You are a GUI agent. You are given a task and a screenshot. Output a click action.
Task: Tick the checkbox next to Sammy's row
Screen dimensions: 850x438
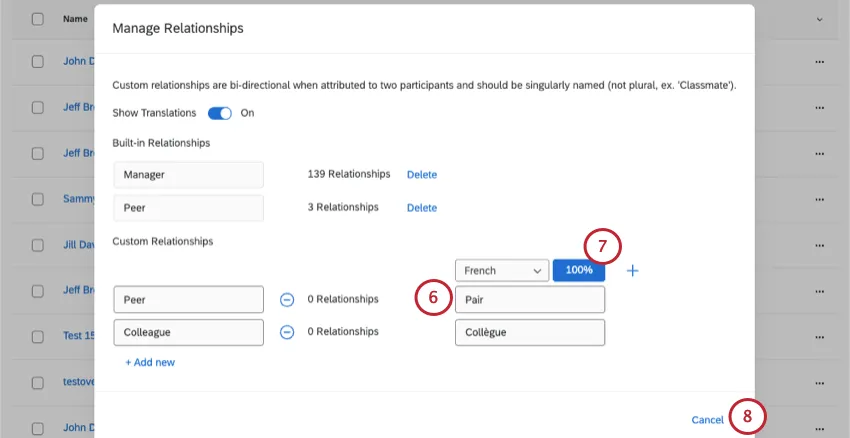click(x=38, y=199)
